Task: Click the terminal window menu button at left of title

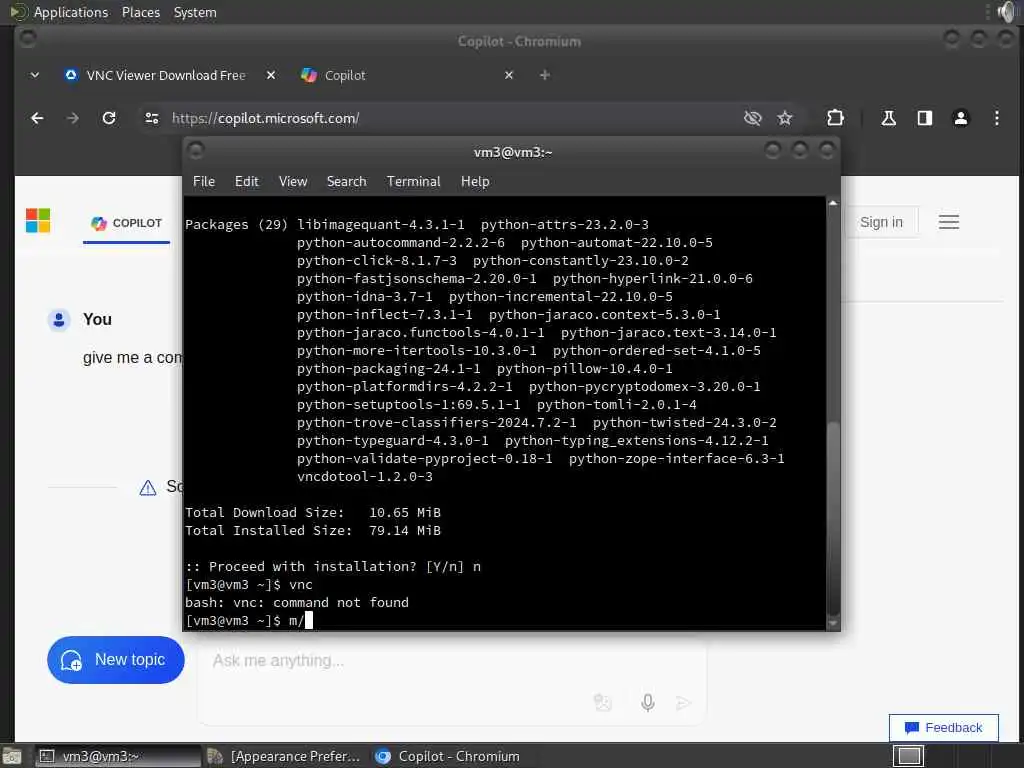Action: pyautogui.click(x=196, y=151)
